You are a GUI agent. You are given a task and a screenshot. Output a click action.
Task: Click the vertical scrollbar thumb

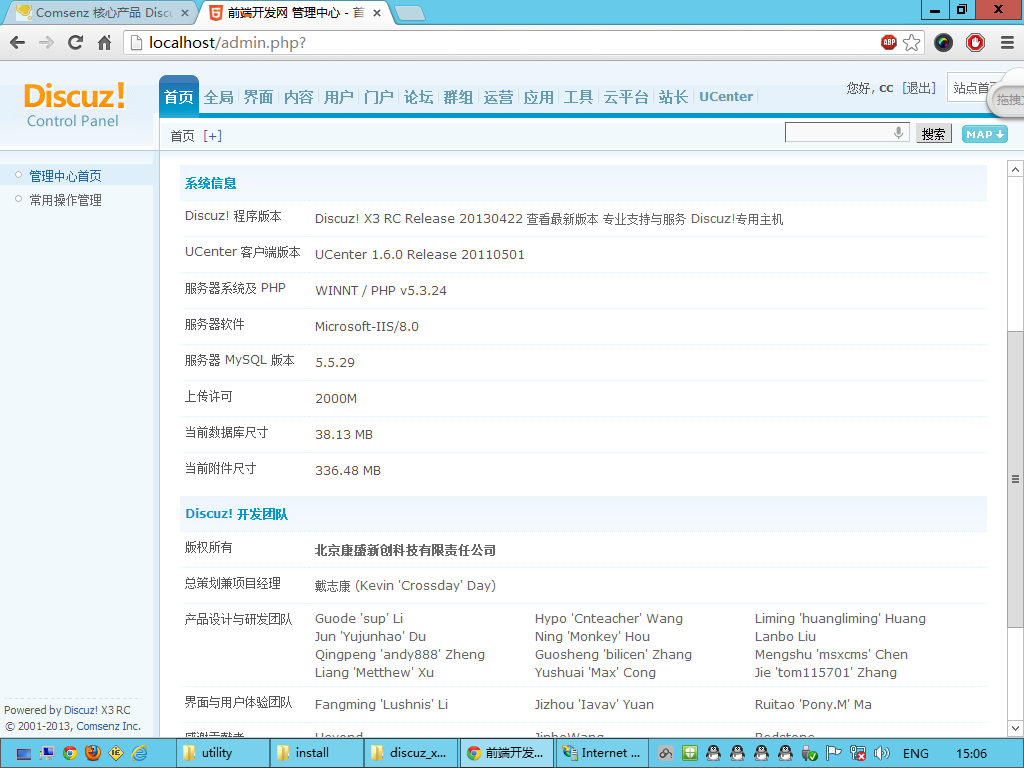(1015, 479)
